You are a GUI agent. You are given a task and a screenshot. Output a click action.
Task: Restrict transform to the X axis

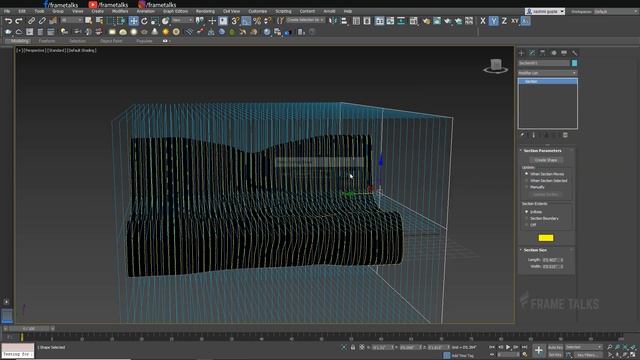[x=483, y=21]
